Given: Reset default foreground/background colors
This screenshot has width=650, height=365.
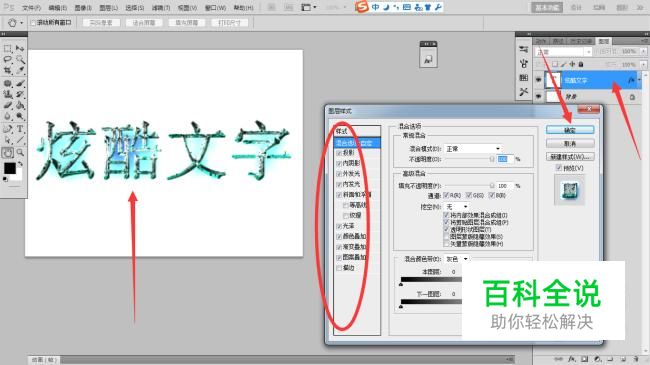Looking at the screenshot, I should [5, 179].
